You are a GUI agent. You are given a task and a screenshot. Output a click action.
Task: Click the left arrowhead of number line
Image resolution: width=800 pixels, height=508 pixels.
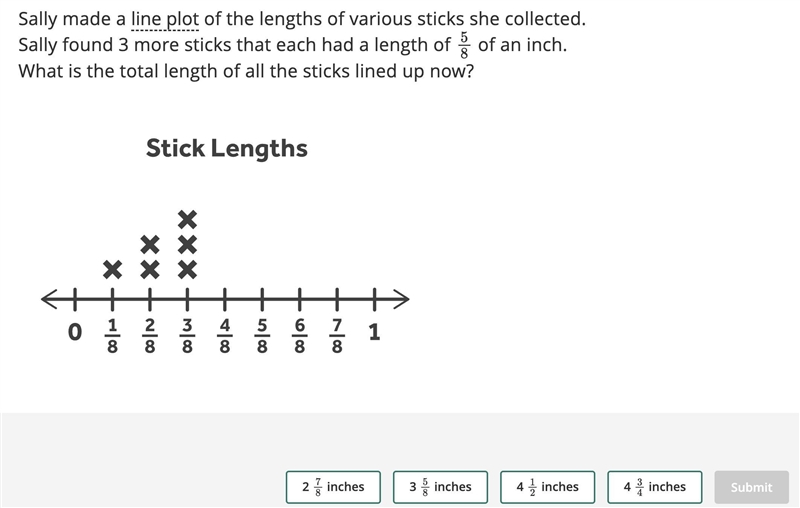tap(49, 299)
